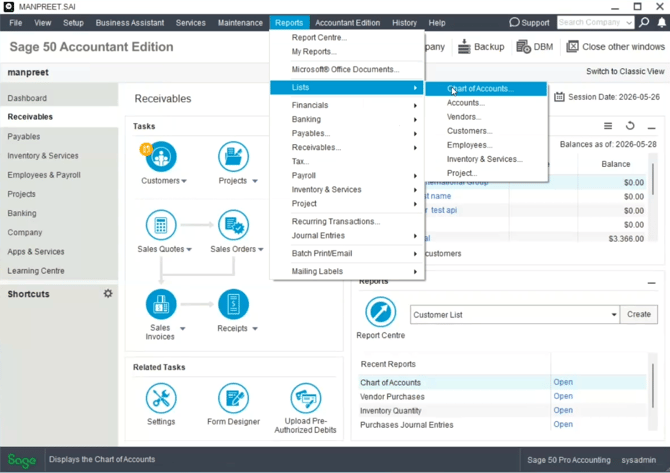Click the DBM toolbar icon
The width and height of the screenshot is (670, 473).
(x=523, y=47)
